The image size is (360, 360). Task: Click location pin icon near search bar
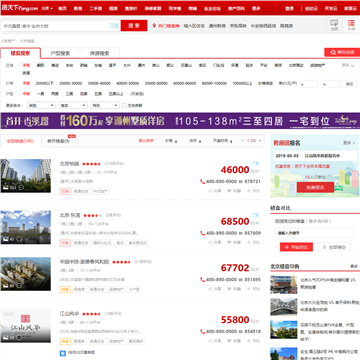pos(154,26)
